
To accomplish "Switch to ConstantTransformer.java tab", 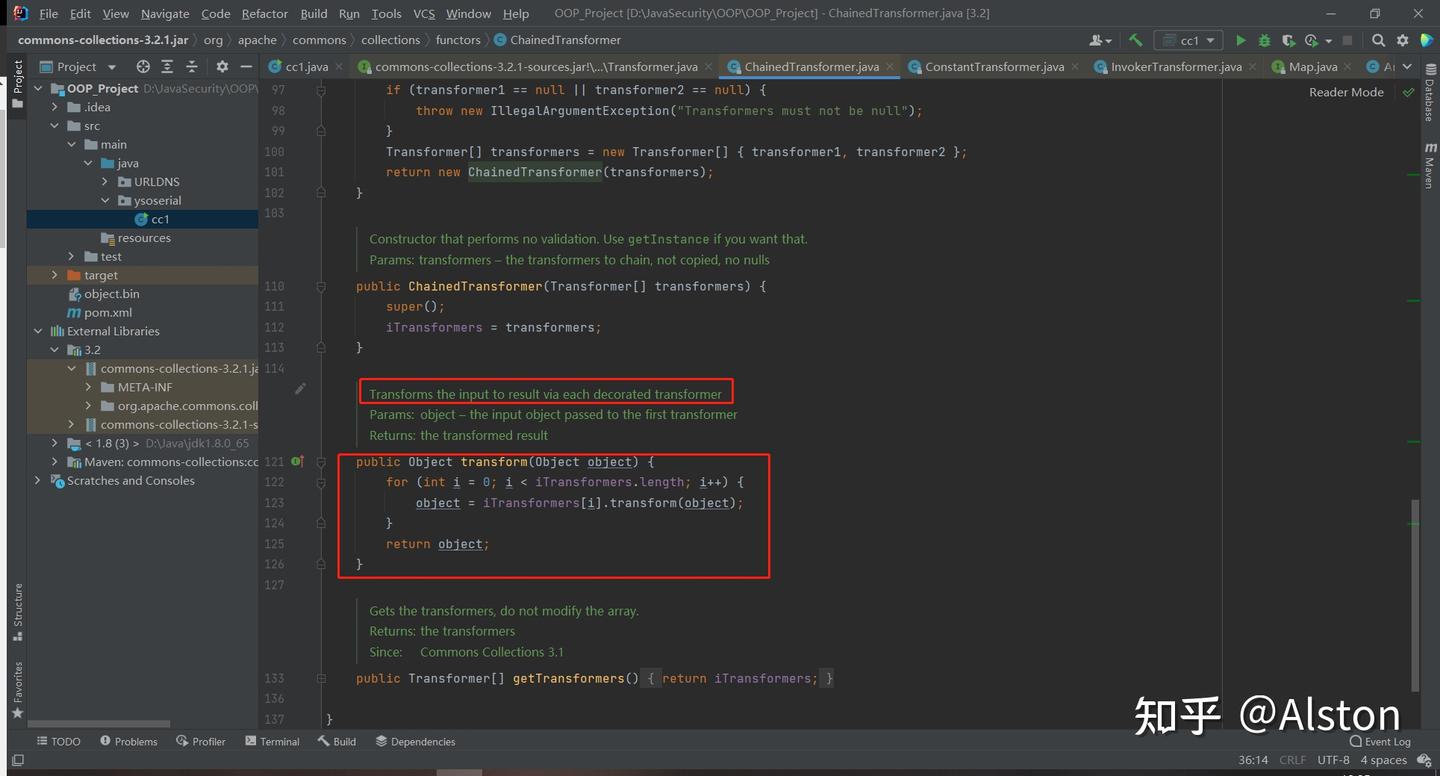I will (993, 67).
